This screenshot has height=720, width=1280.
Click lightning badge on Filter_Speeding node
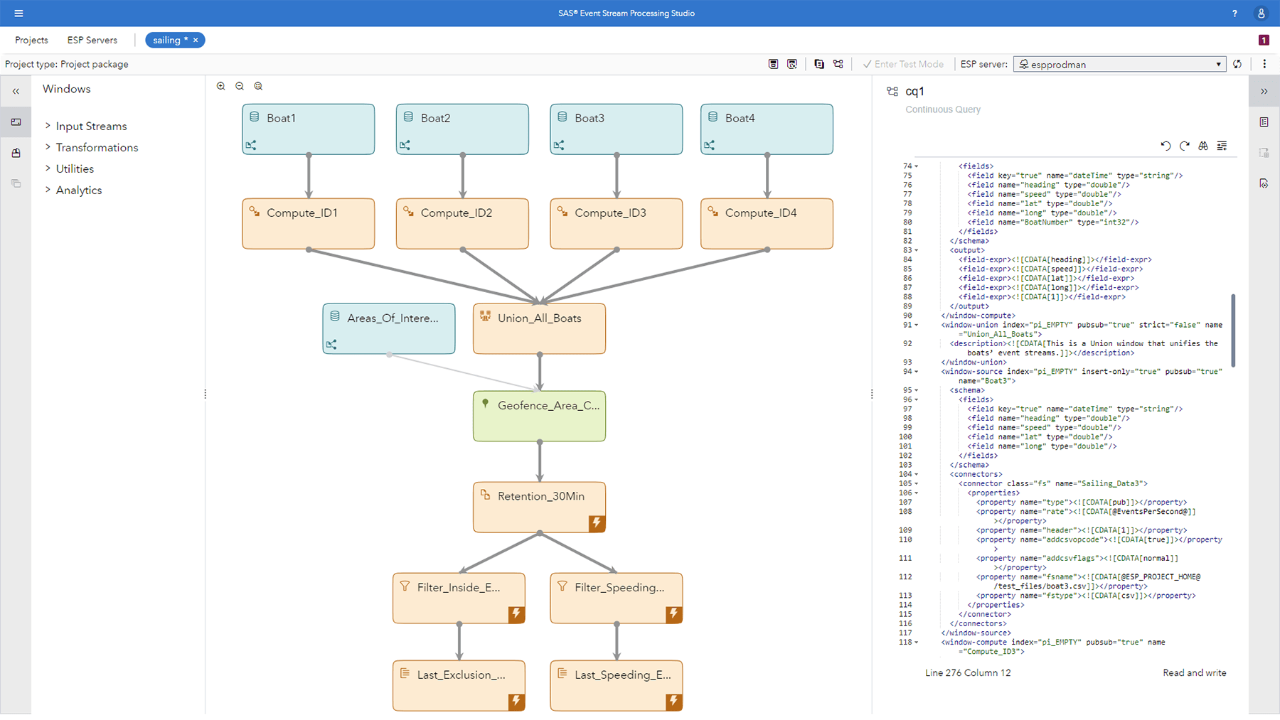click(x=674, y=614)
